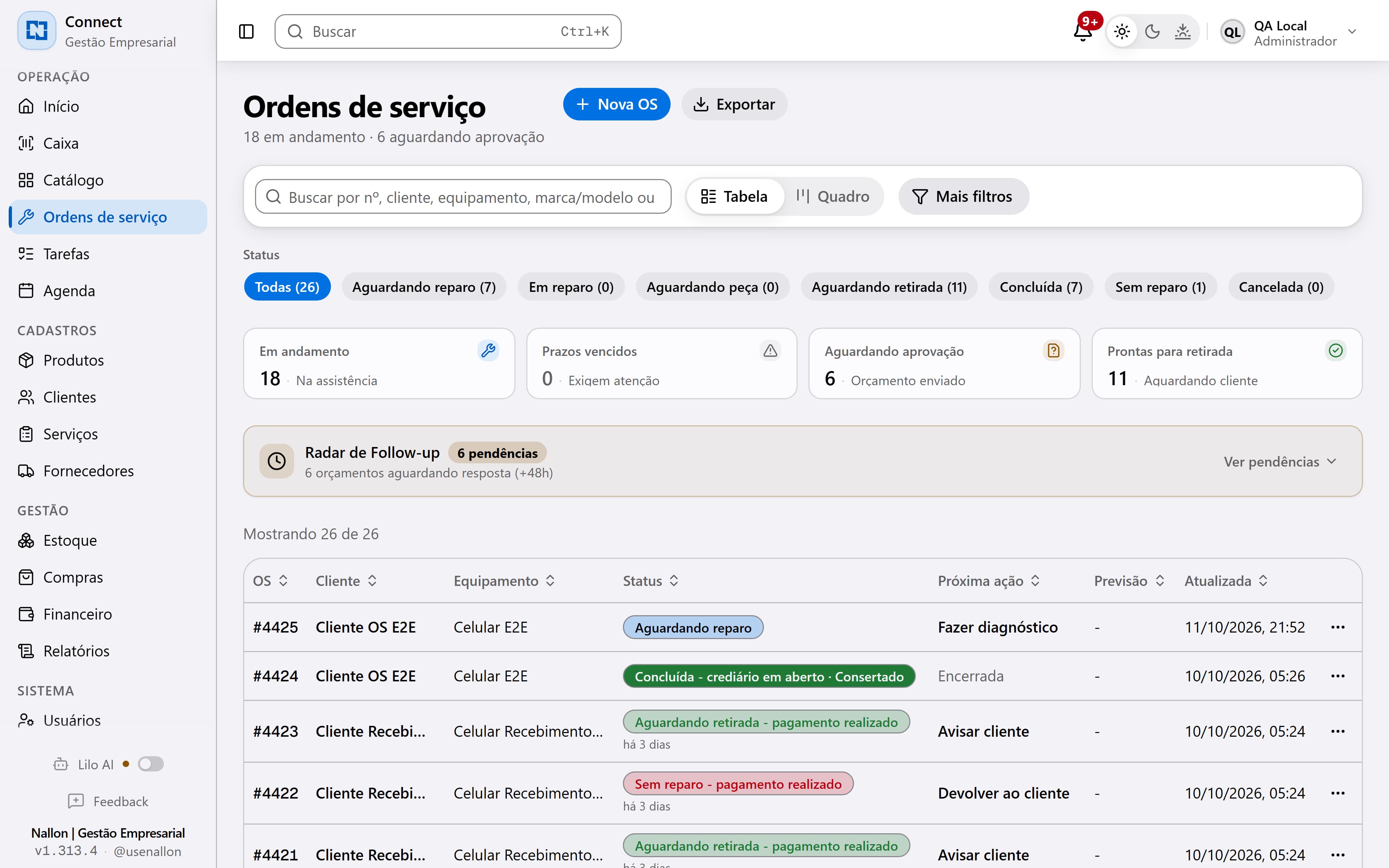Image resolution: width=1389 pixels, height=868 pixels.
Task: Go to Início in sidebar
Action: 108,106
